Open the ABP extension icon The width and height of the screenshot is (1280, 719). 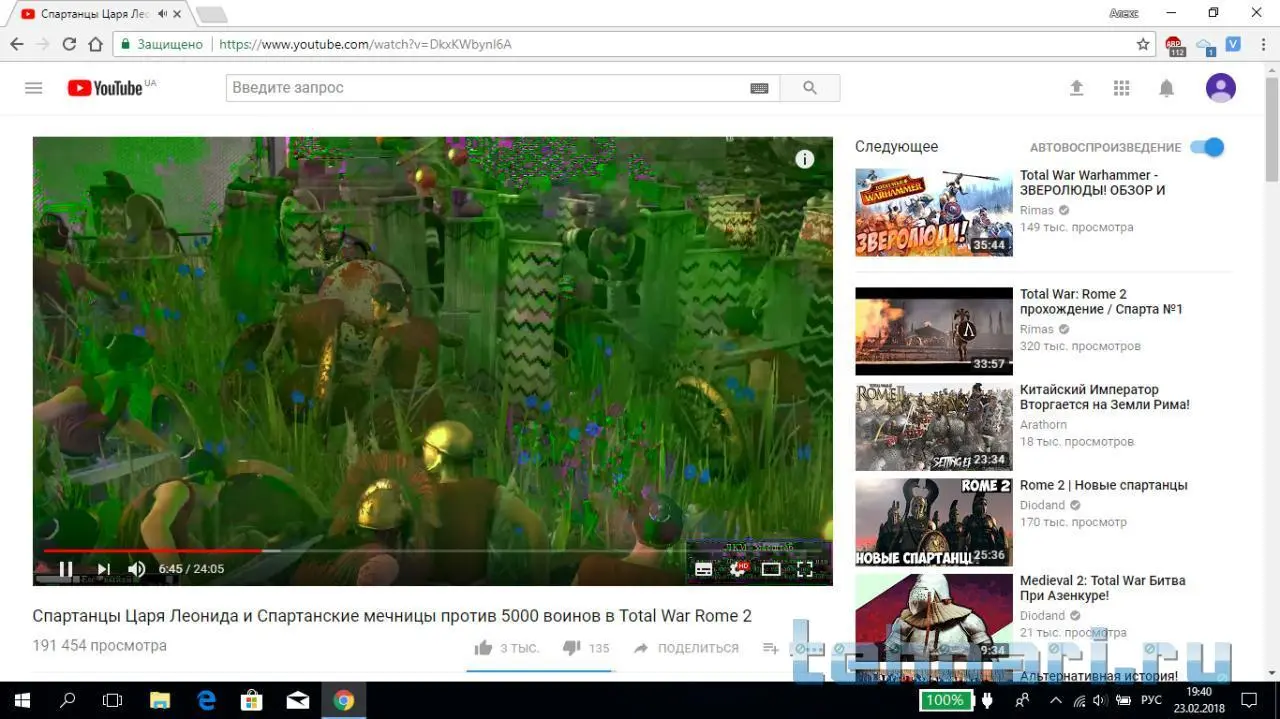point(1175,45)
